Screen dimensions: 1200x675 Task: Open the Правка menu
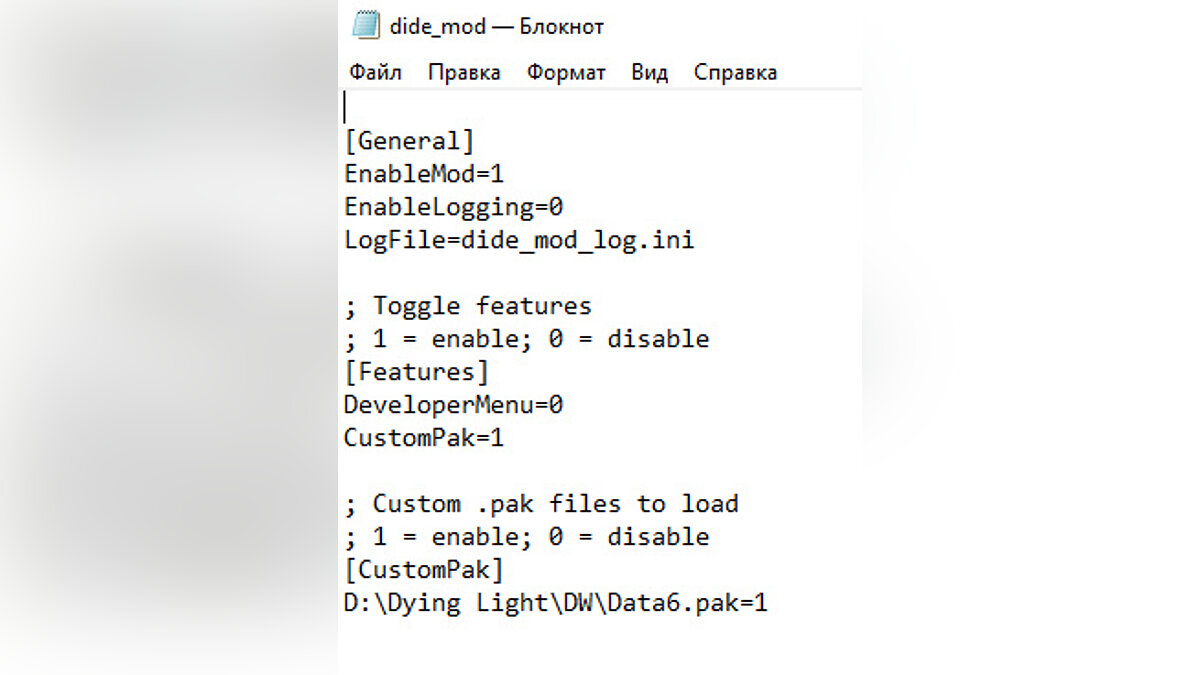(x=464, y=72)
